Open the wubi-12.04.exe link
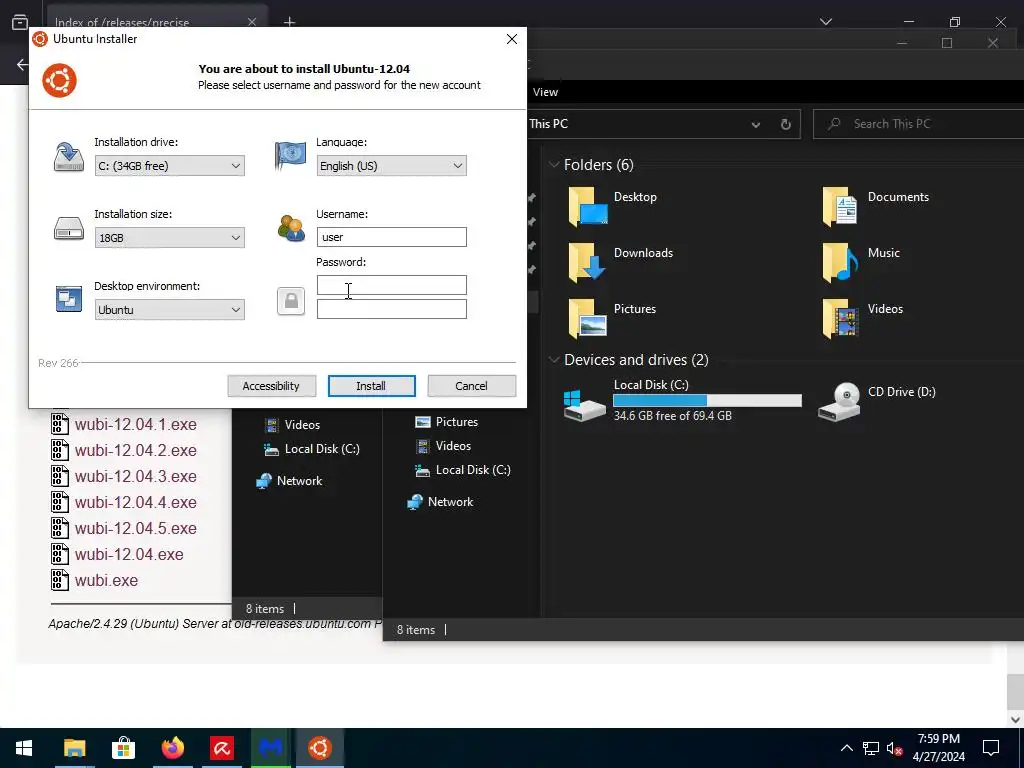 [x=129, y=554]
